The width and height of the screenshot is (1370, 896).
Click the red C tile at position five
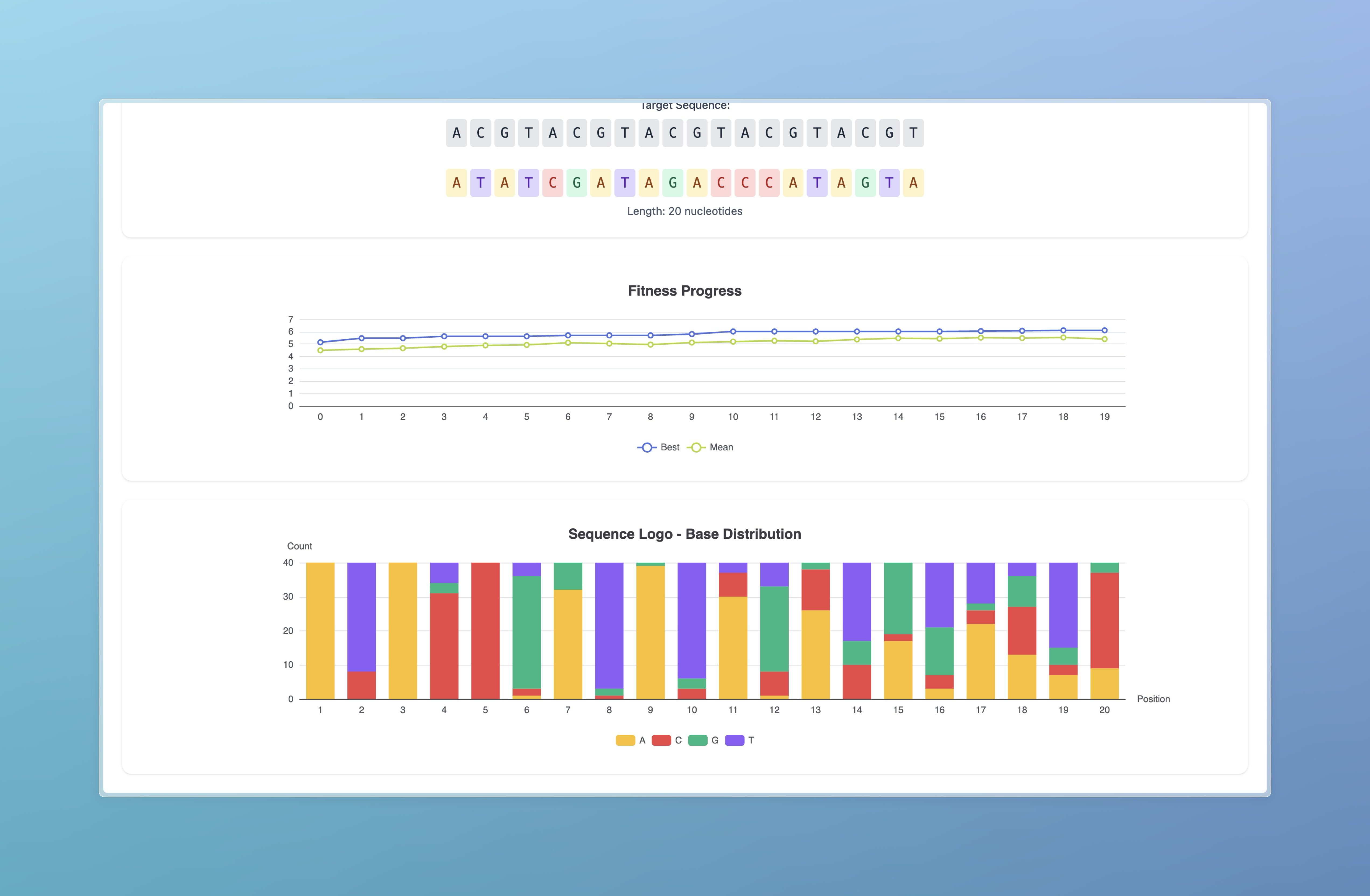coord(553,183)
